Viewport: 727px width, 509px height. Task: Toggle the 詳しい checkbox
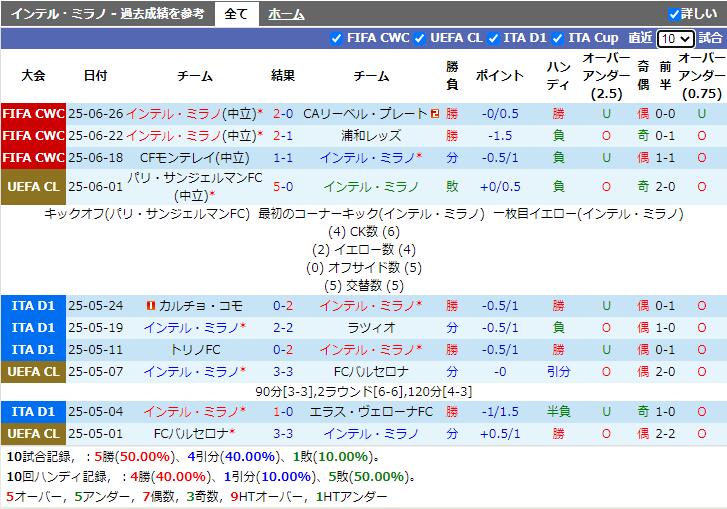[674, 14]
